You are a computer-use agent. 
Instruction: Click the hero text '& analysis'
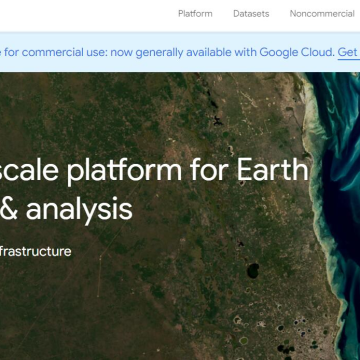pyautogui.click(x=66, y=210)
